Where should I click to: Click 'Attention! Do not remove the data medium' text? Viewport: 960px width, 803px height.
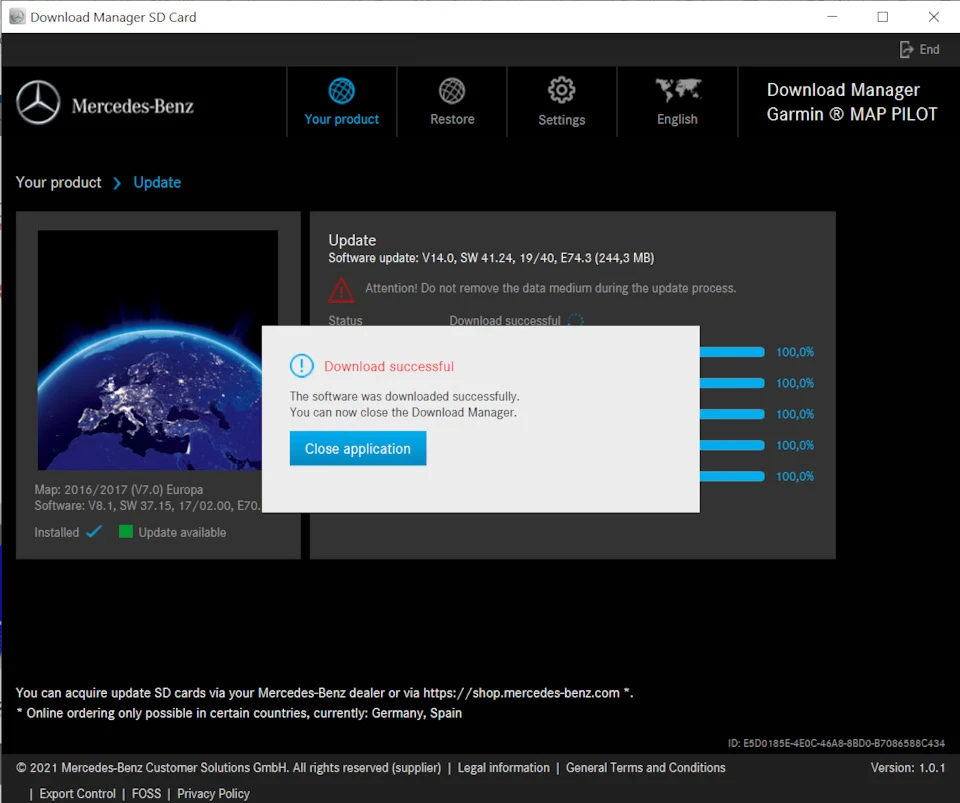tap(550, 288)
